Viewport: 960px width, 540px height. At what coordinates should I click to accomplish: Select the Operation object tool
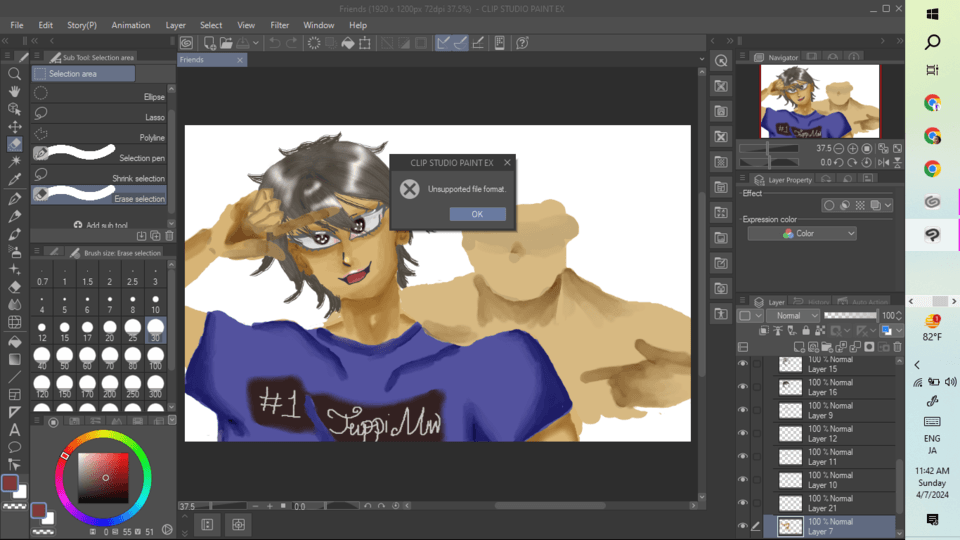coord(14,109)
